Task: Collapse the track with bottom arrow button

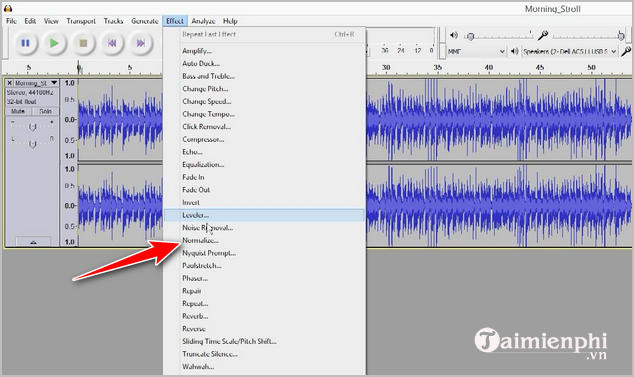Action: coord(33,241)
